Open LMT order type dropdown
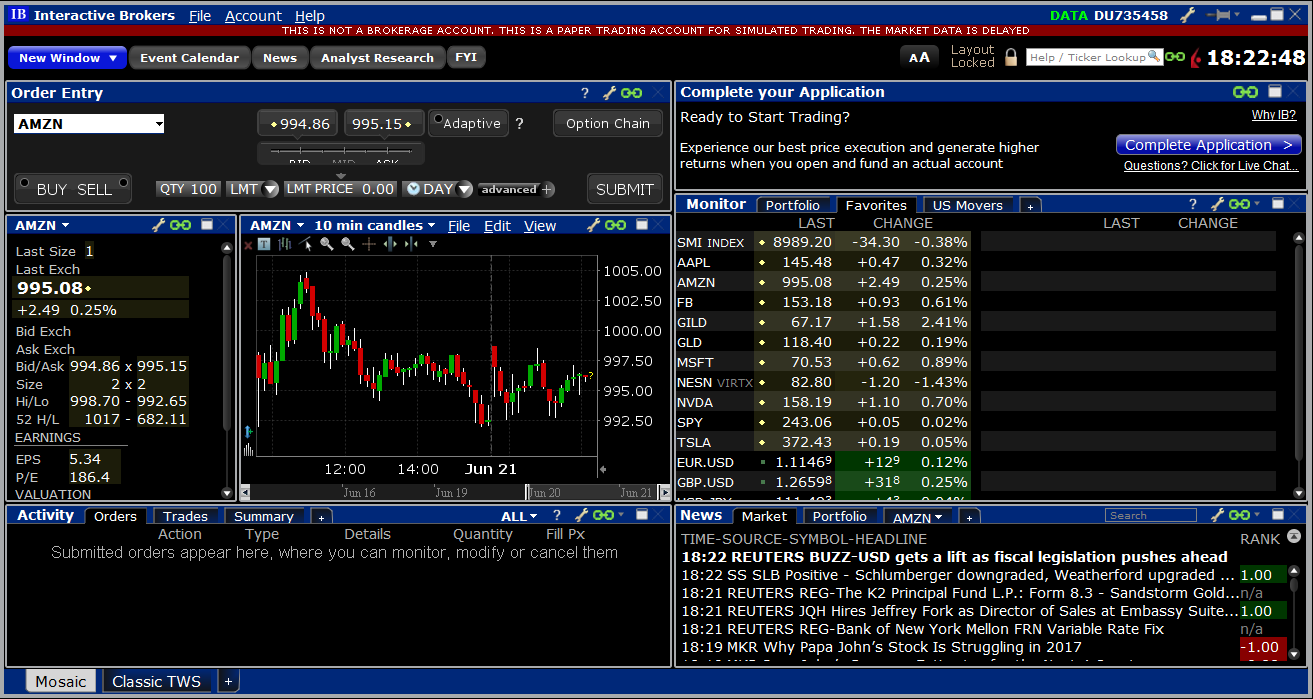The width and height of the screenshot is (1313, 699). (271, 189)
